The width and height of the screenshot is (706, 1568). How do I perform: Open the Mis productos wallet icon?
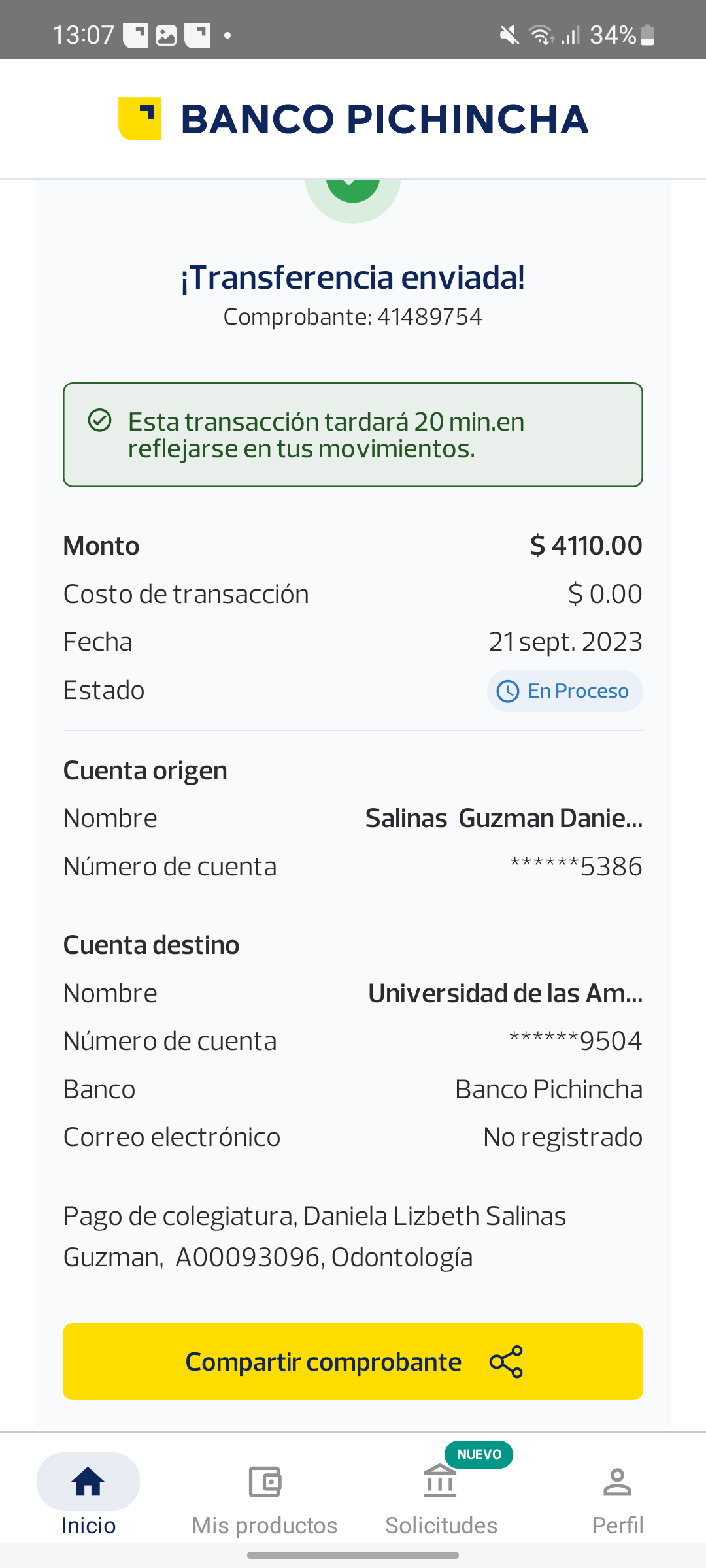[265, 1481]
